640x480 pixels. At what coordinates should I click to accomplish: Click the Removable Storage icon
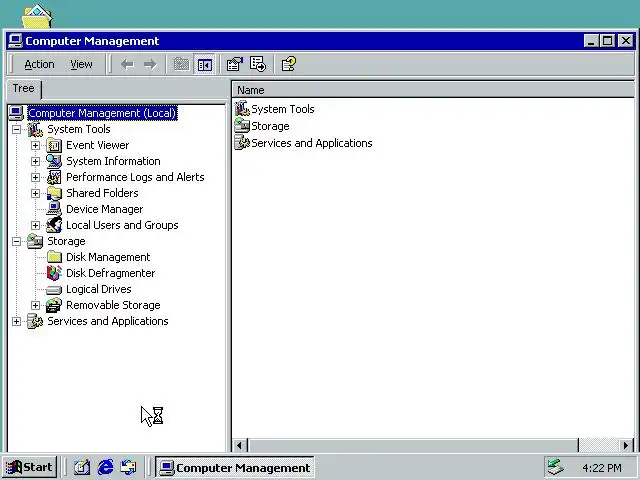[54, 305]
